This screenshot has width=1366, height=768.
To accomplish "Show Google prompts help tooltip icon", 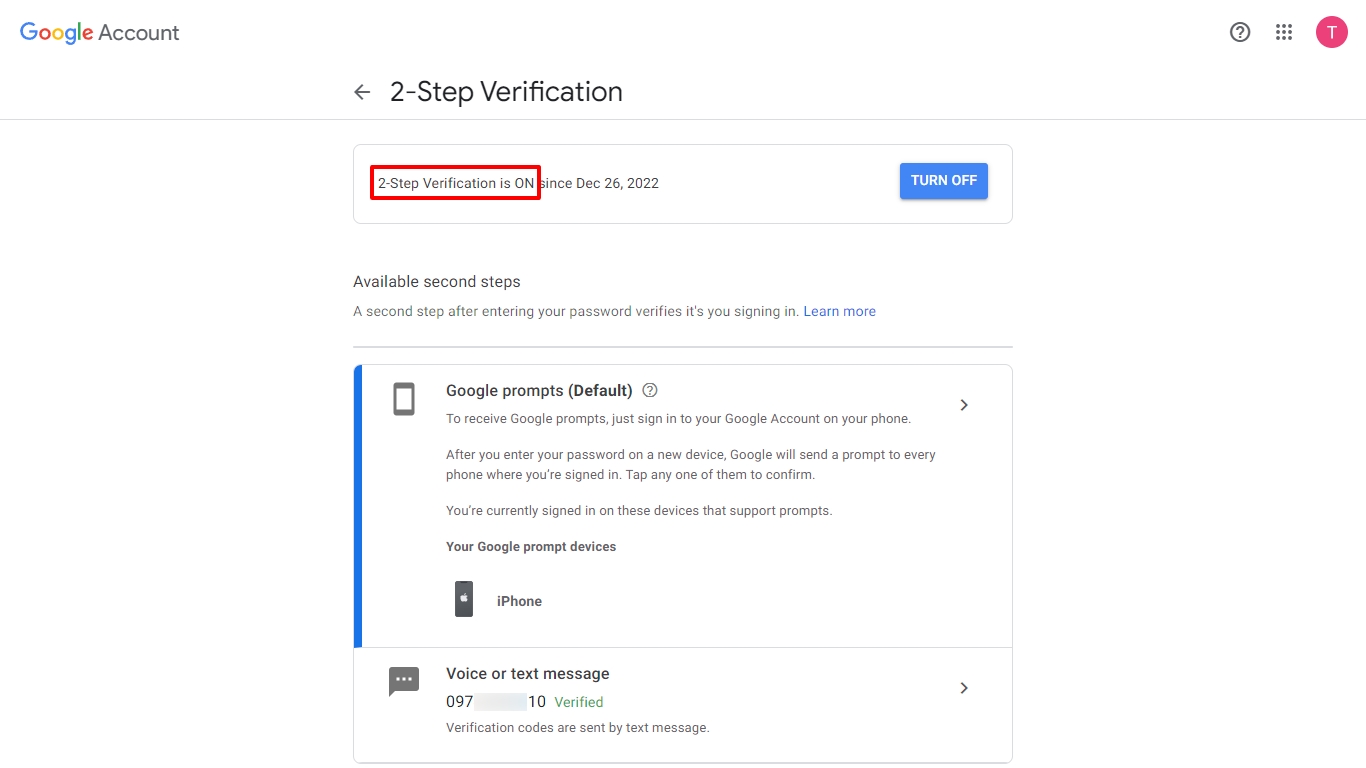I will tap(650, 390).
